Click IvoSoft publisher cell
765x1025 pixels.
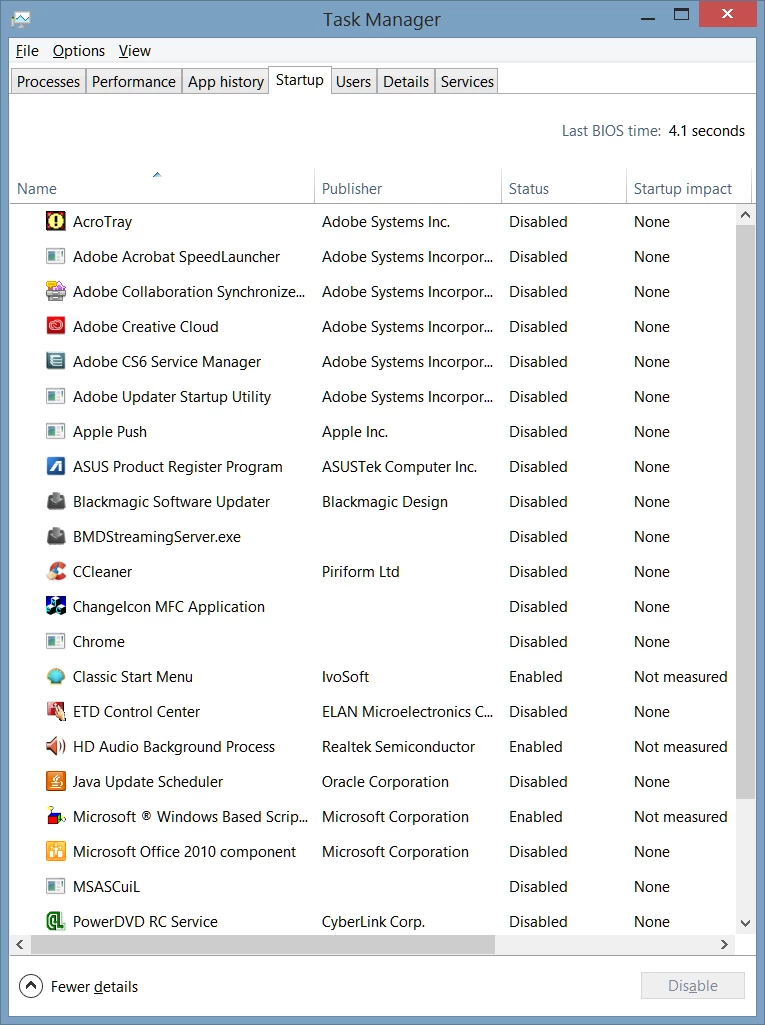pos(345,677)
